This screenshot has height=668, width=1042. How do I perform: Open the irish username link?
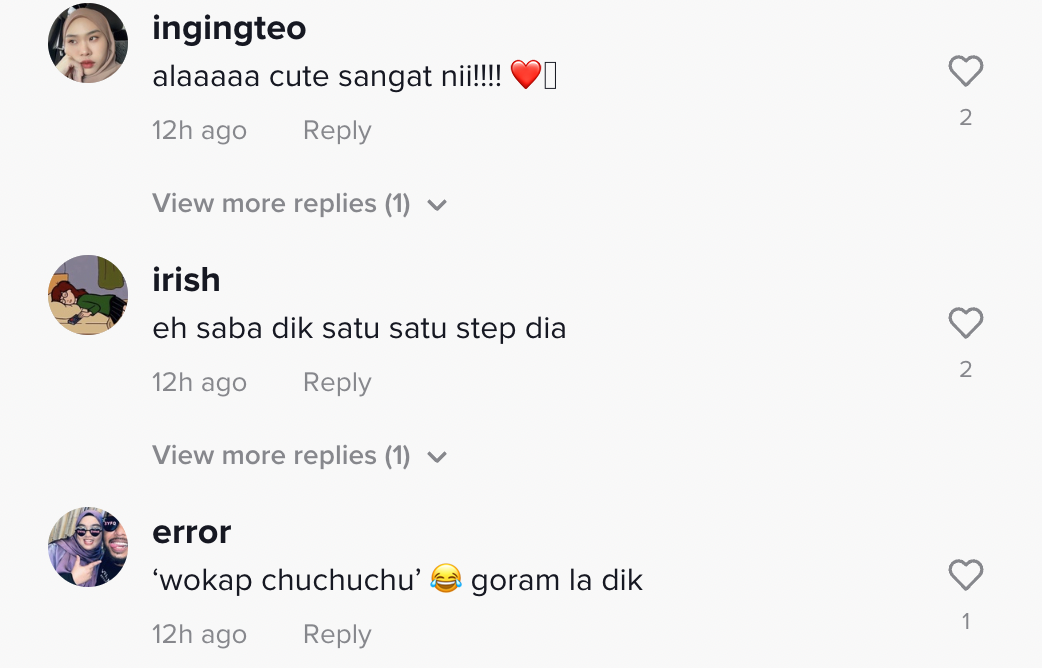coord(186,280)
